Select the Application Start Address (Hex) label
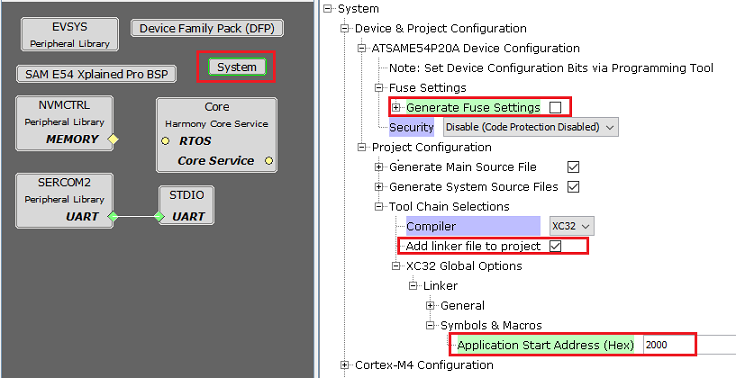The height and width of the screenshot is (378, 736). [x=545, y=345]
